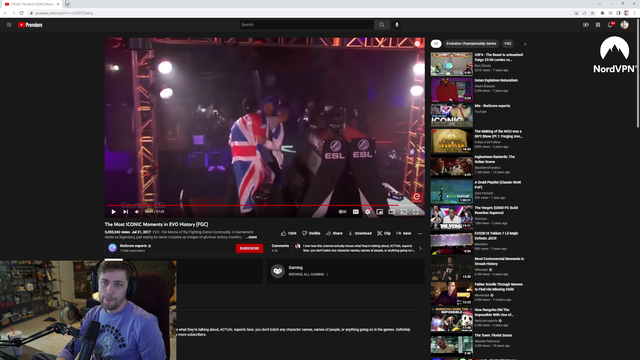640x360 pixels.
Task: Select the Evolution Championship Series chip
Action: click(471, 44)
